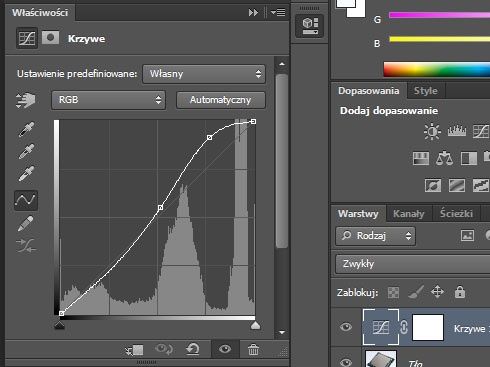Click the white input point slider triangle
This screenshot has height=367, width=490.
click(255, 325)
